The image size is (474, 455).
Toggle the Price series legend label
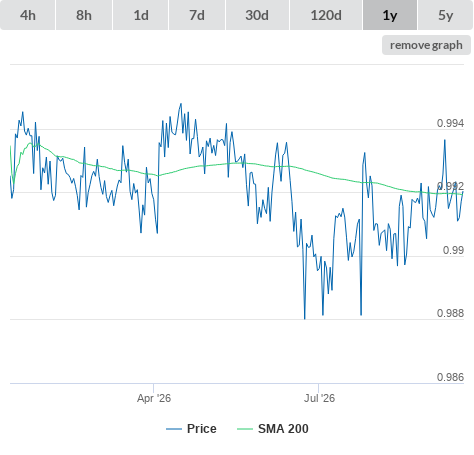tap(202, 429)
